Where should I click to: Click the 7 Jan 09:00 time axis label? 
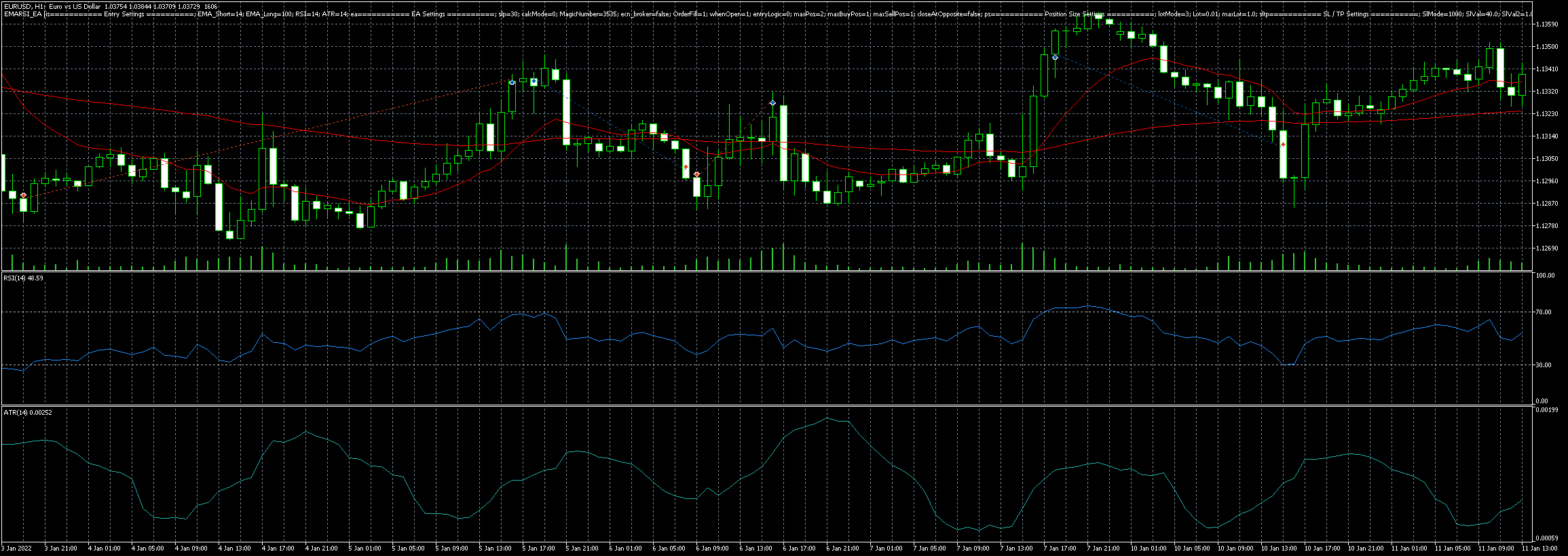click(973, 548)
